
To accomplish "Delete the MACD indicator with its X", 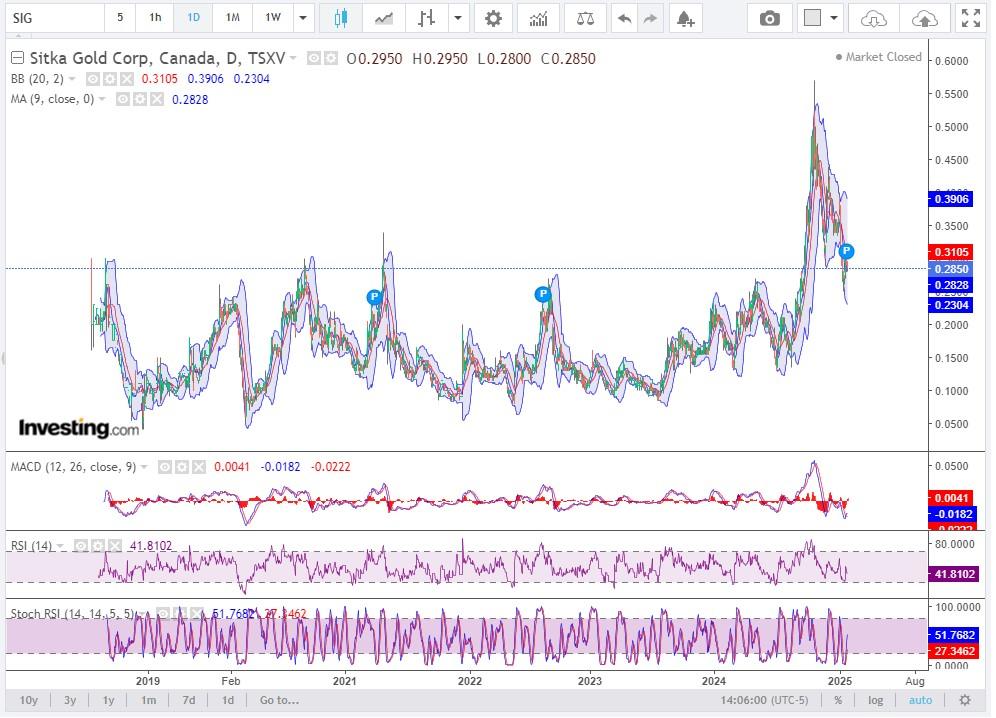I will [199, 467].
